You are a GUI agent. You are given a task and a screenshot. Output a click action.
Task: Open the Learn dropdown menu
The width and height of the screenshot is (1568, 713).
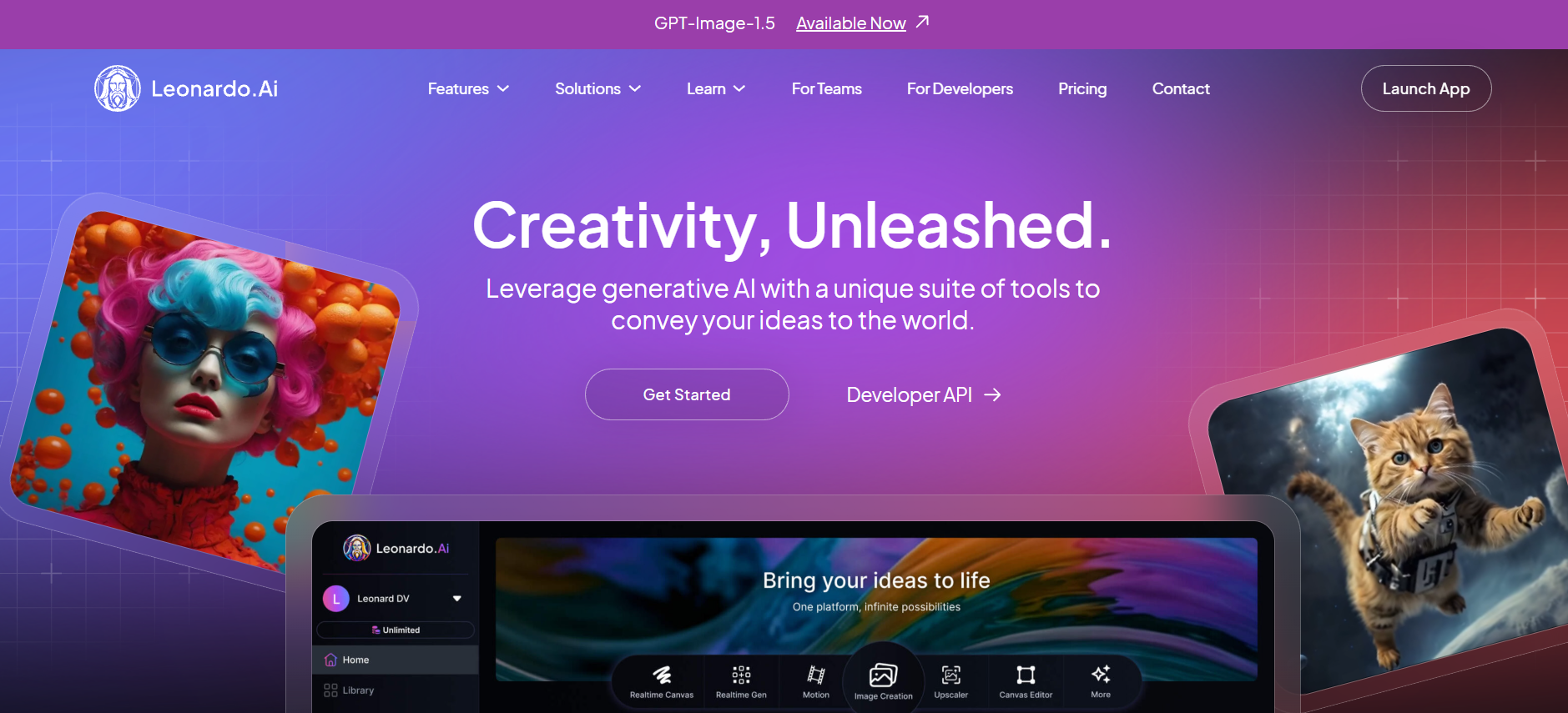click(715, 88)
